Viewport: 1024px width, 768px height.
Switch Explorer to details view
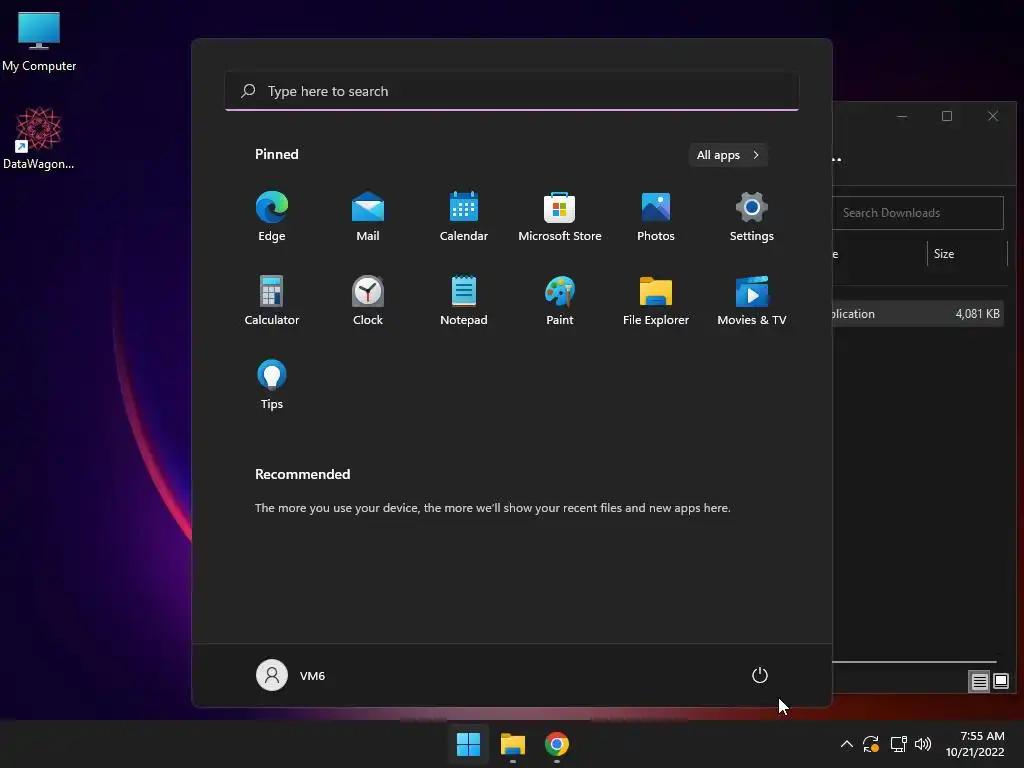980,682
